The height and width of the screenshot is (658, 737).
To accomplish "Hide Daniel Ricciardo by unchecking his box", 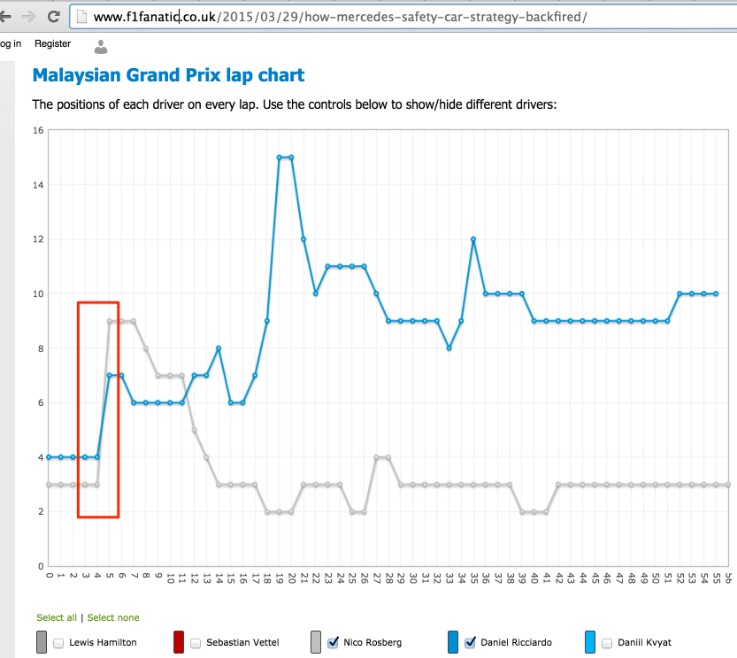I will (x=471, y=642).
